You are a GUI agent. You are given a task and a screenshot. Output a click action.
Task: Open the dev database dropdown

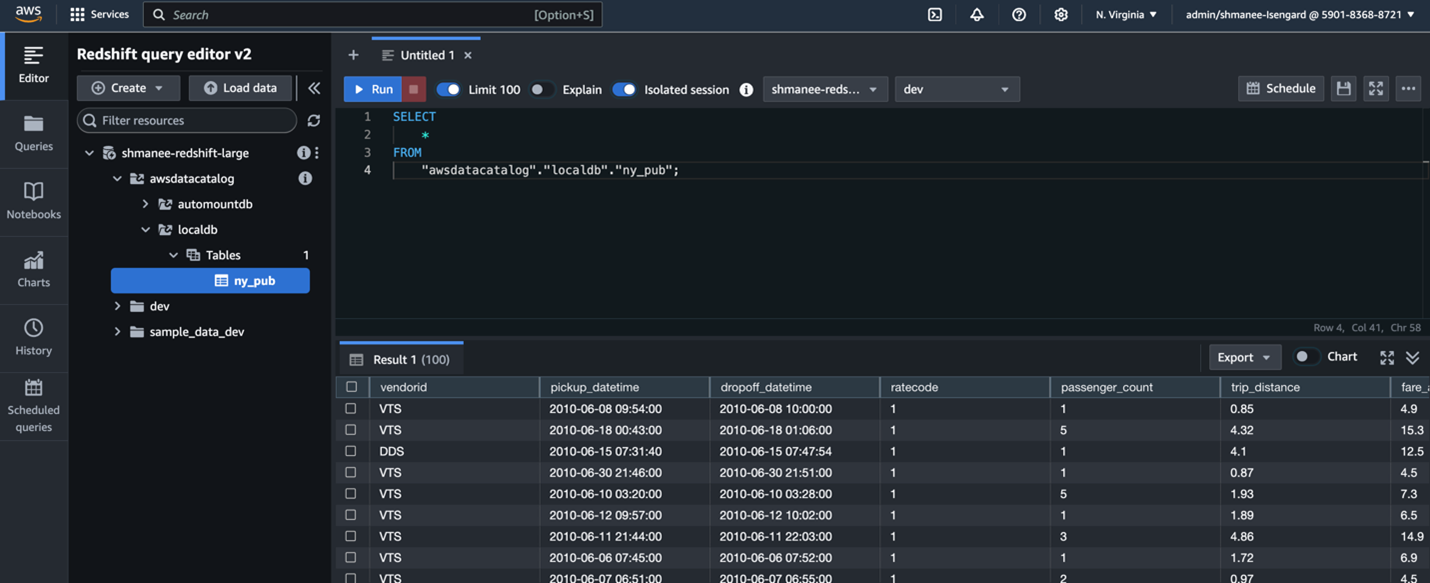point(956,89)
